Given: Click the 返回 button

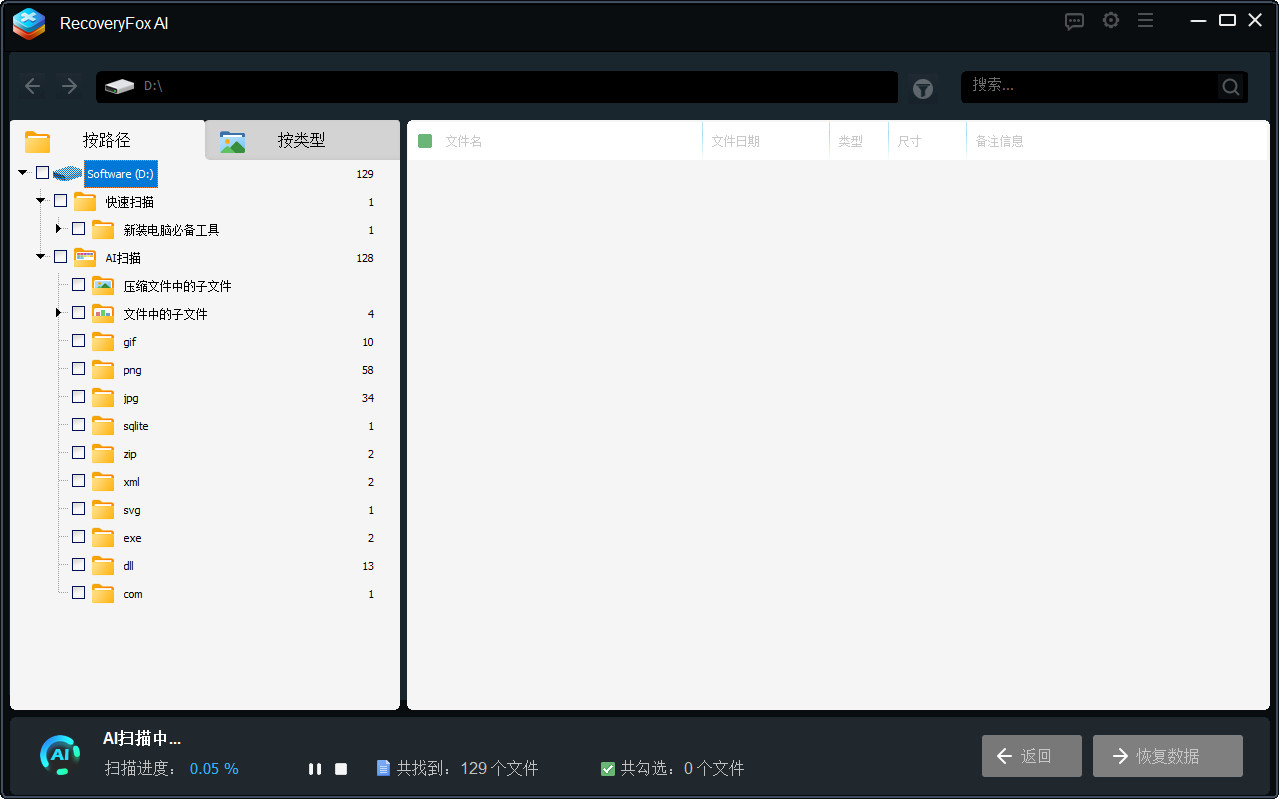Looking at the screenshot, I should [x=1031, y=755].
